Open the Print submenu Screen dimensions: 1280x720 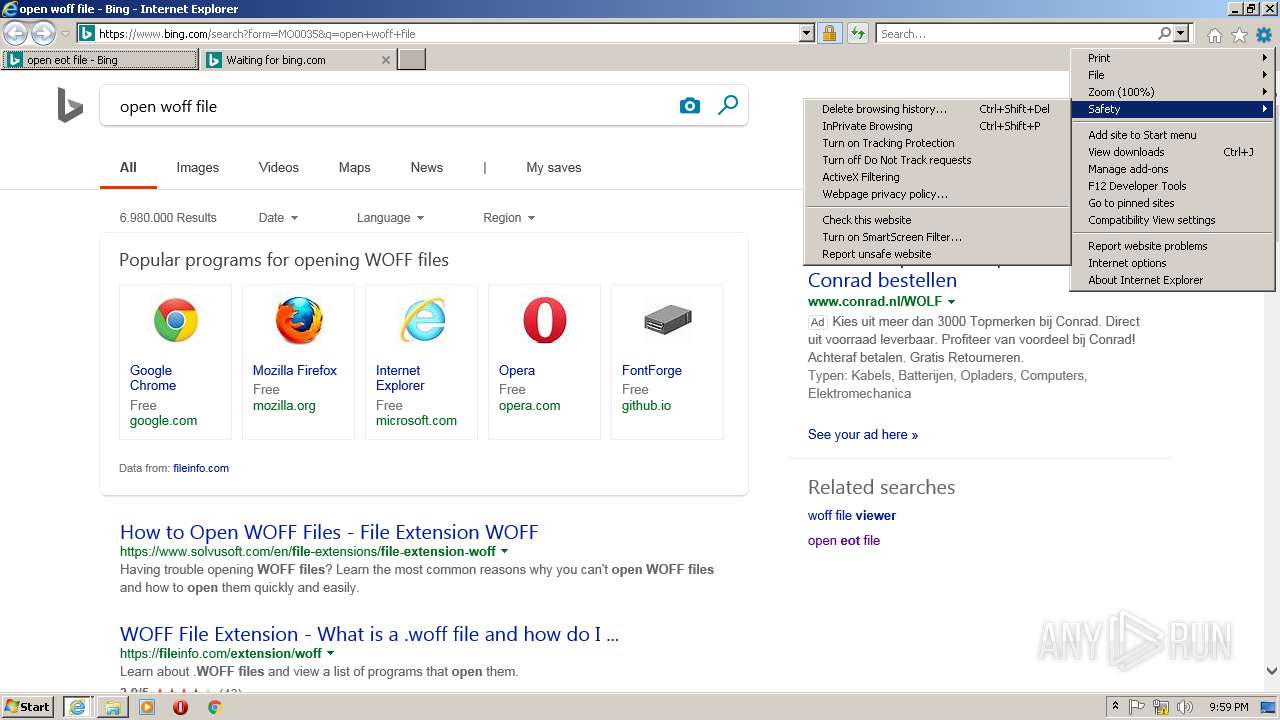[x=1172, y=58]
